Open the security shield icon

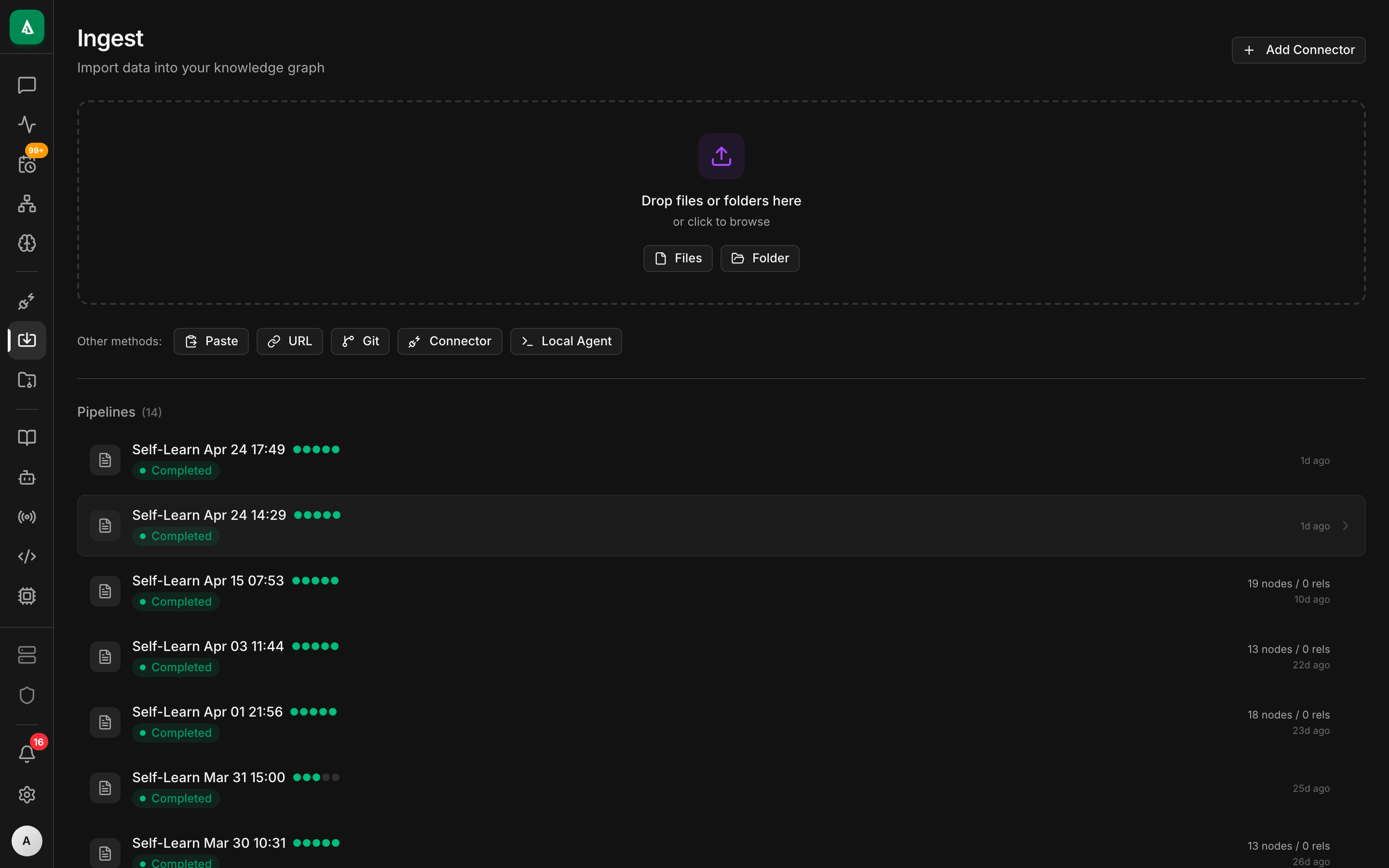click(x=27, y=695)
